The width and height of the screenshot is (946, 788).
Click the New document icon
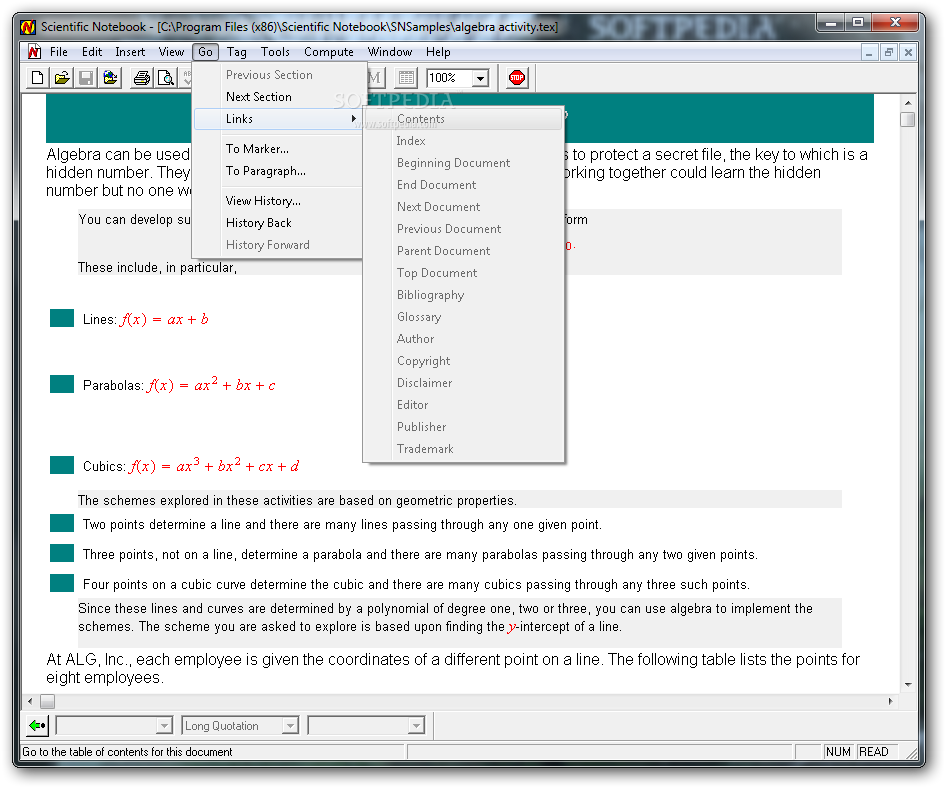(37, 78)
